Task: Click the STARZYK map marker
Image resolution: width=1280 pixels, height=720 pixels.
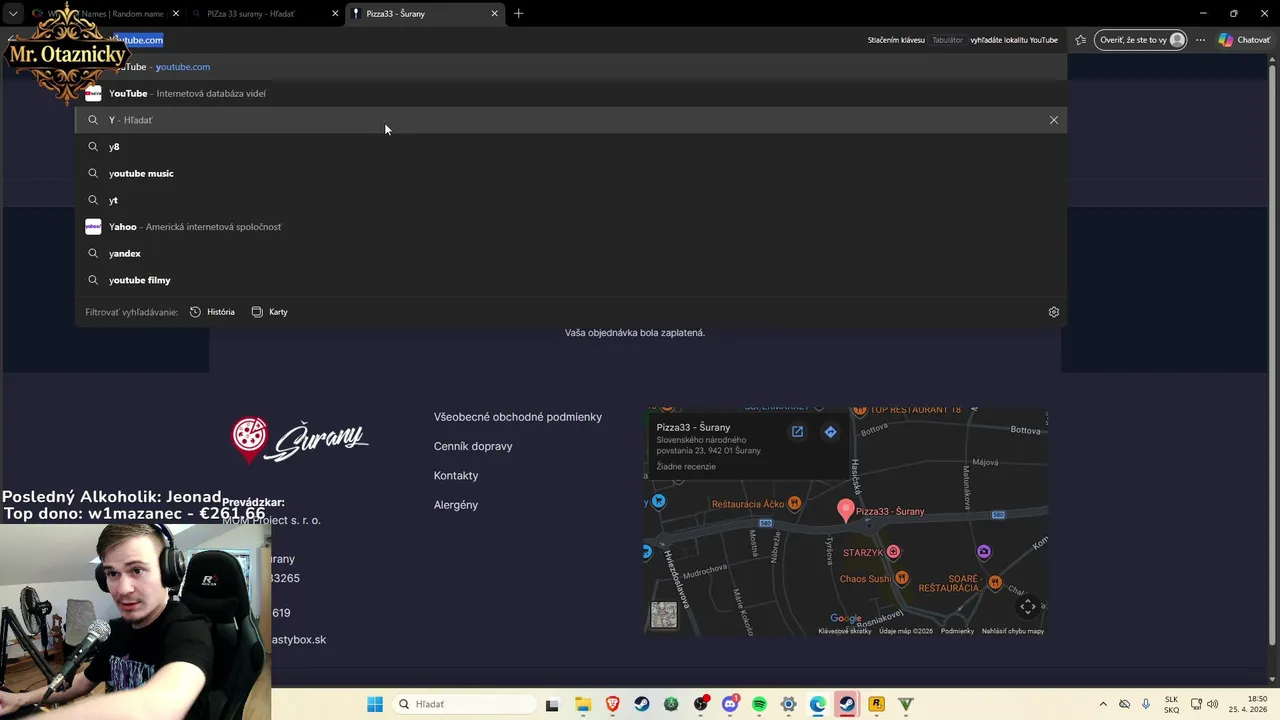Action: coord(893,552)
